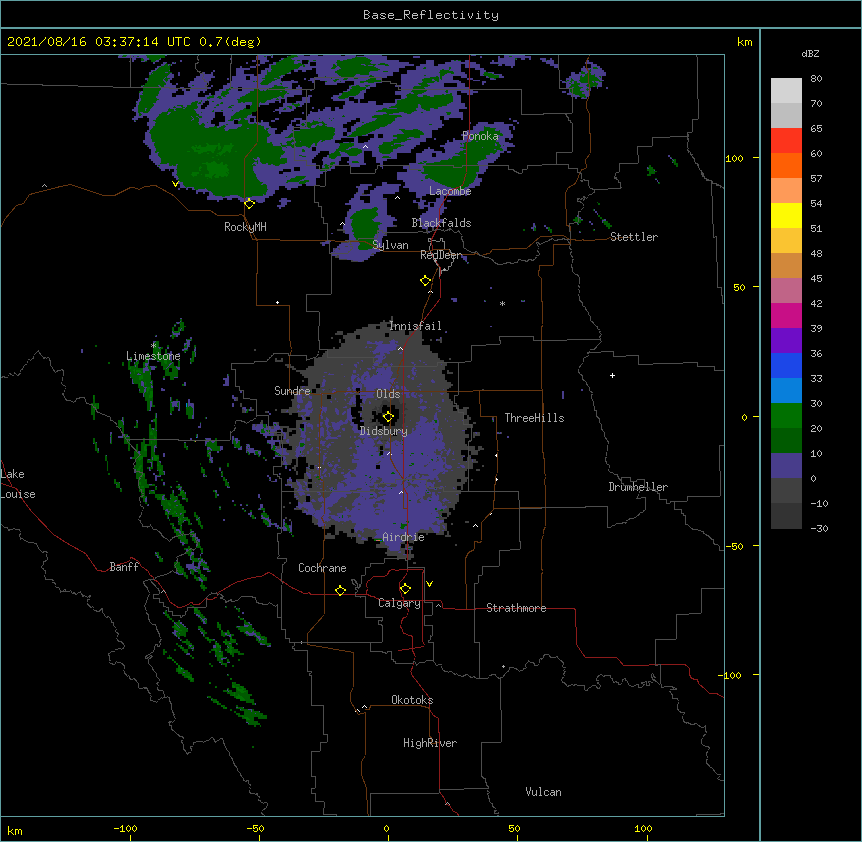The width and height of the screenshot is (862, 842).
Task: Select the pink 42-45 dBZ legend swatch
Action: (786, 291)
